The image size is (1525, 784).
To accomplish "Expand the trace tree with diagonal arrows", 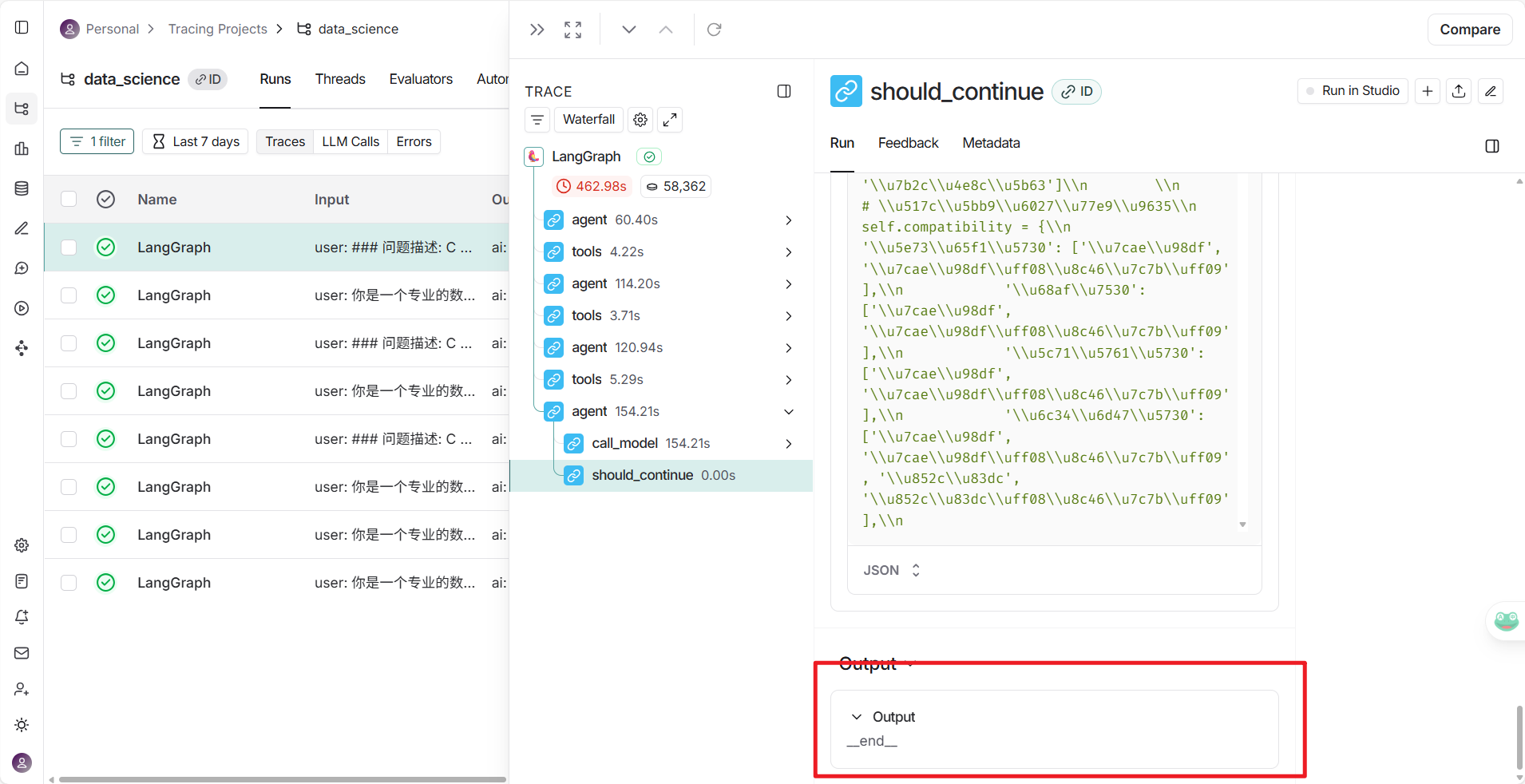I will pos(670,120).
